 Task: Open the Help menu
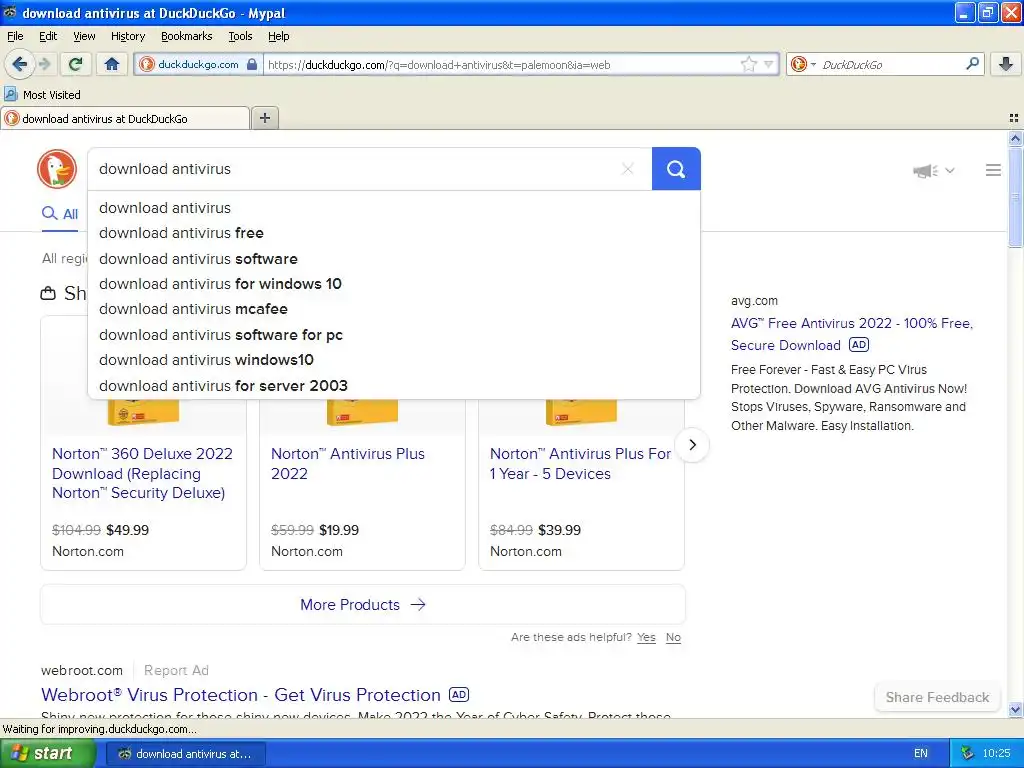(278, 37)
